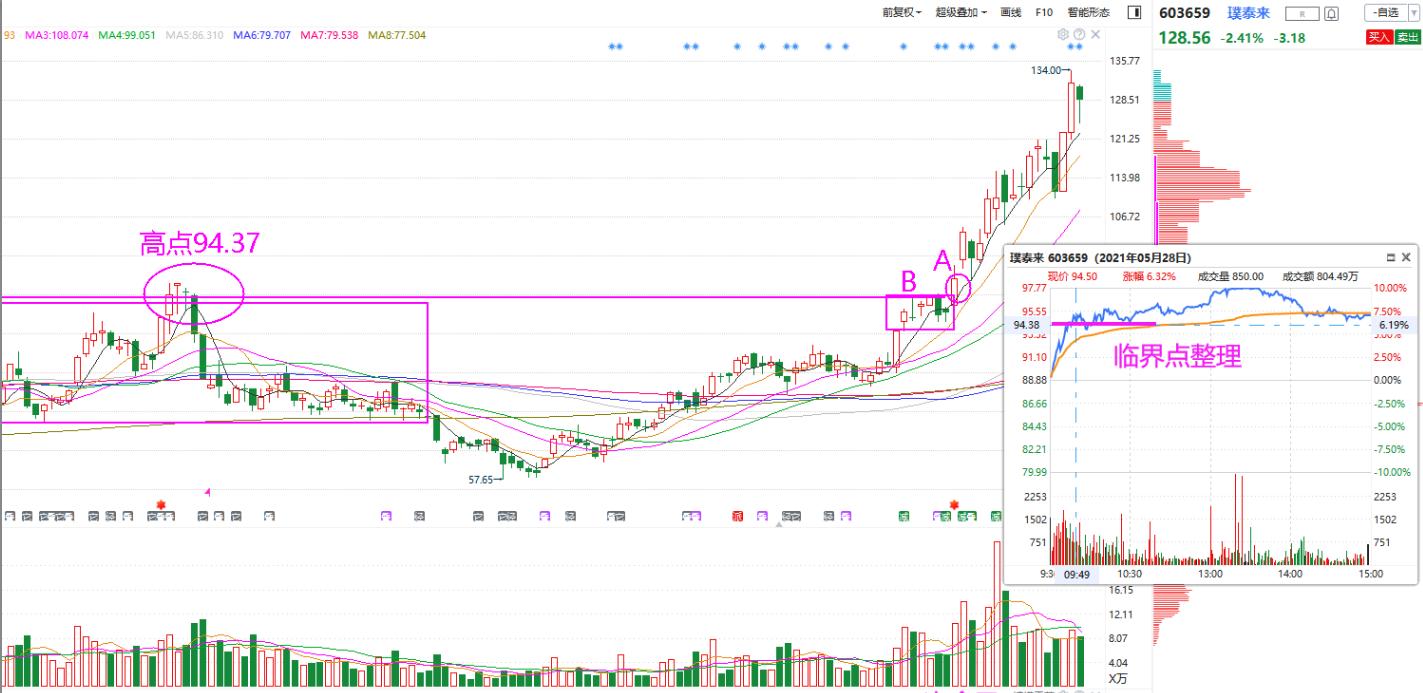This screenshot has height=693, width=1423.
Task: Click the 134.00 high price label
Action: coord(1046,70)
